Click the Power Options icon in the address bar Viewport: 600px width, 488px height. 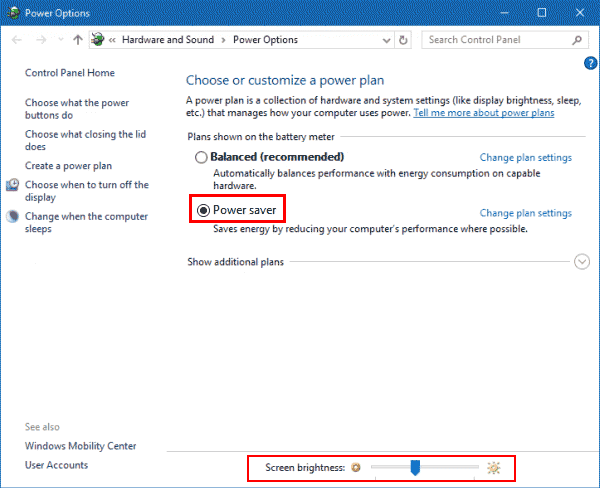pos(98,39)
